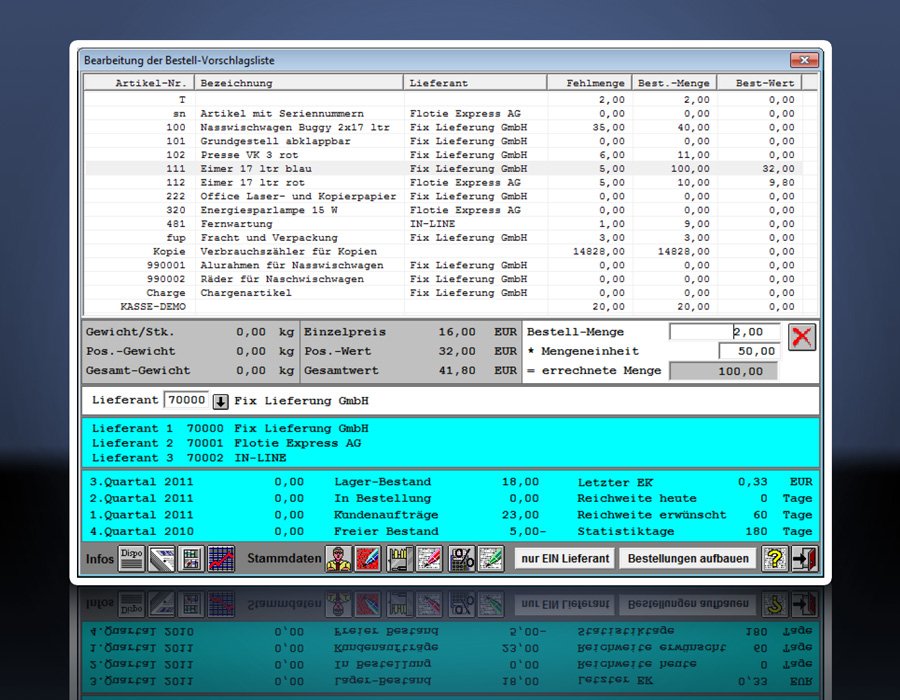Select 'Lieferant 2 Flotie Express AG' entry

point(227,443)
